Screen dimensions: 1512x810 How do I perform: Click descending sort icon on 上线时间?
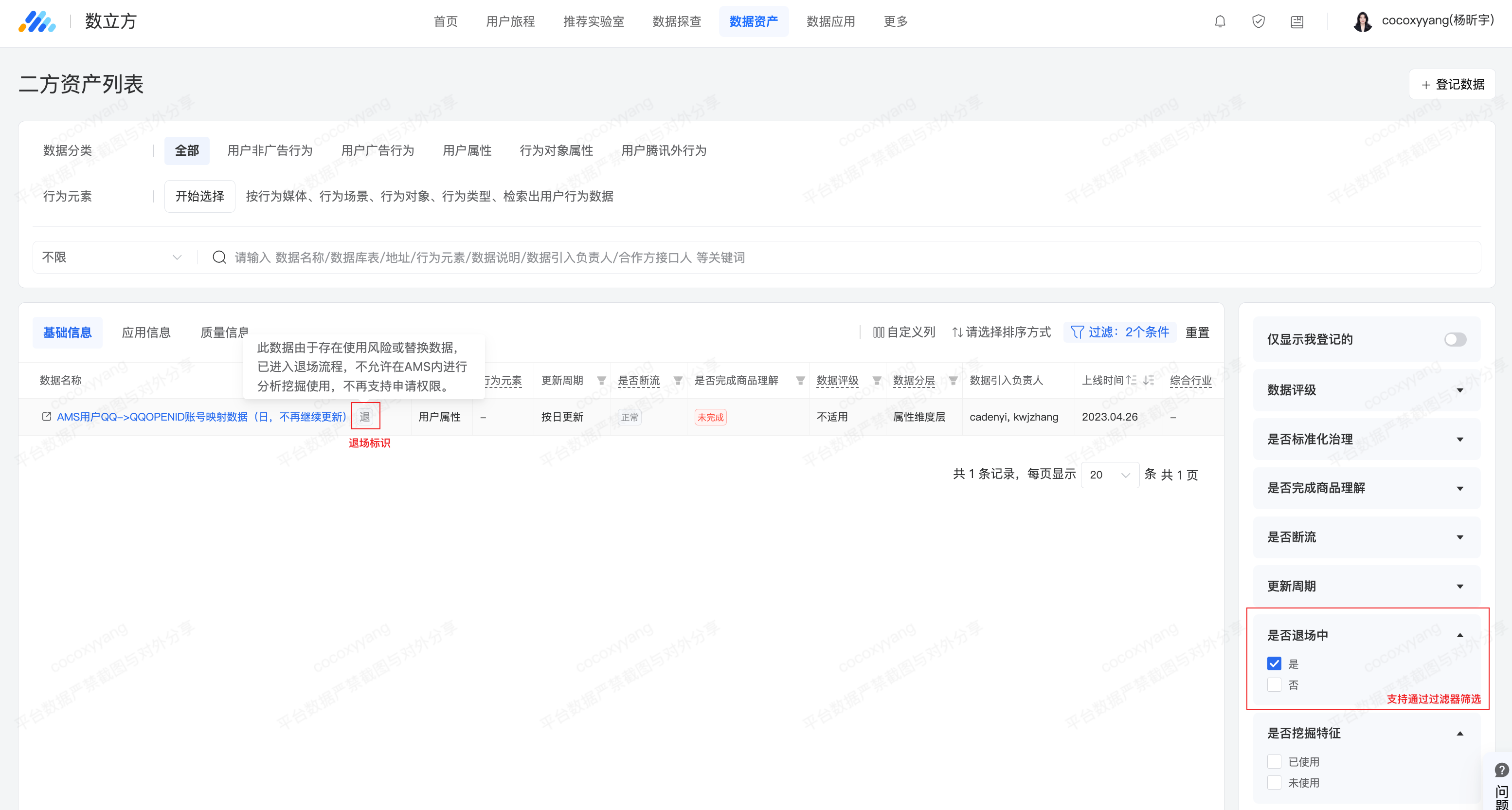pyautogui.click(x=1149, y=381)
